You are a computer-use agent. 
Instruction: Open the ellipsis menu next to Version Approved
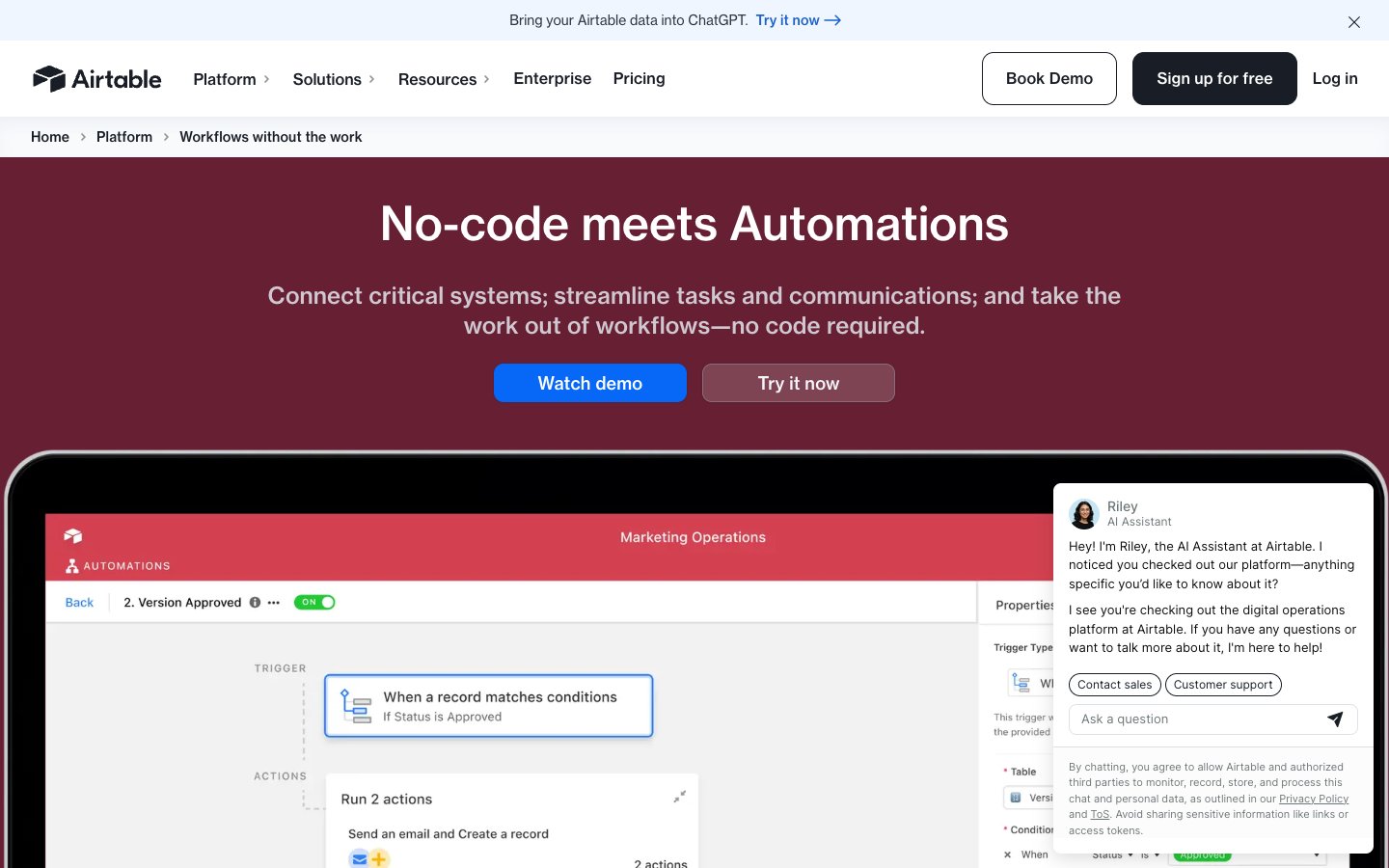click(x=273, y=602)
